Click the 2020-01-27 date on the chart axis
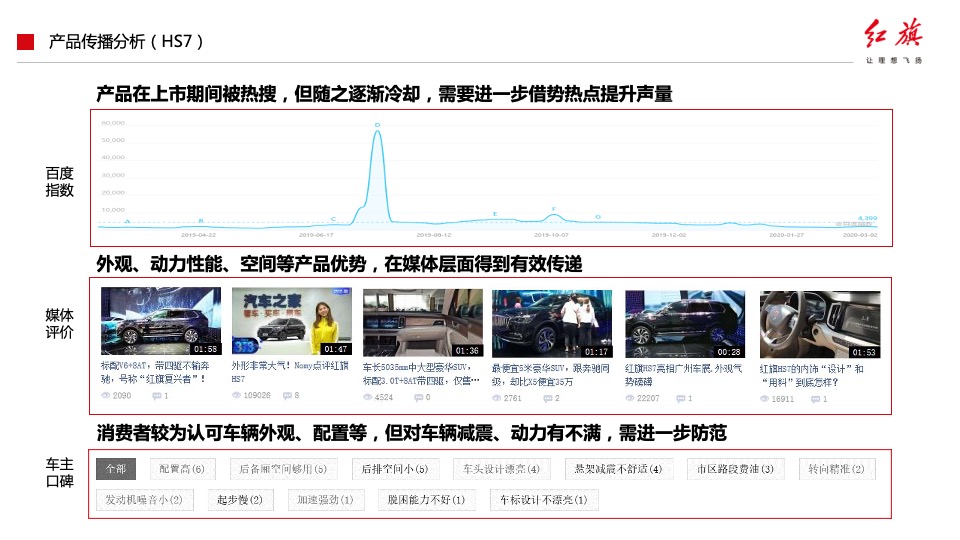Viewport: 960px width, 540px height. click(x=787, y=235)
